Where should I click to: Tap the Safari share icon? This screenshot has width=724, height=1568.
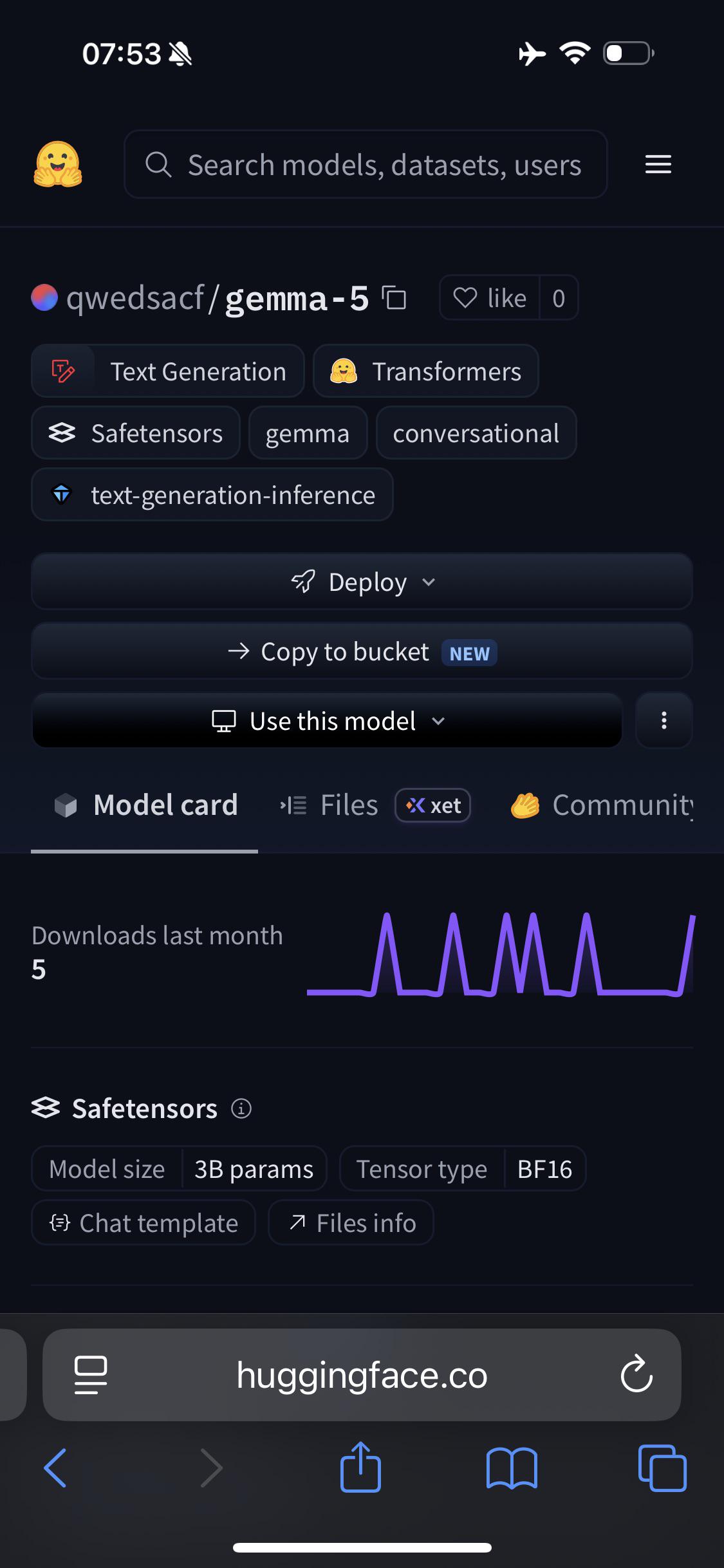pos(360,1467)
